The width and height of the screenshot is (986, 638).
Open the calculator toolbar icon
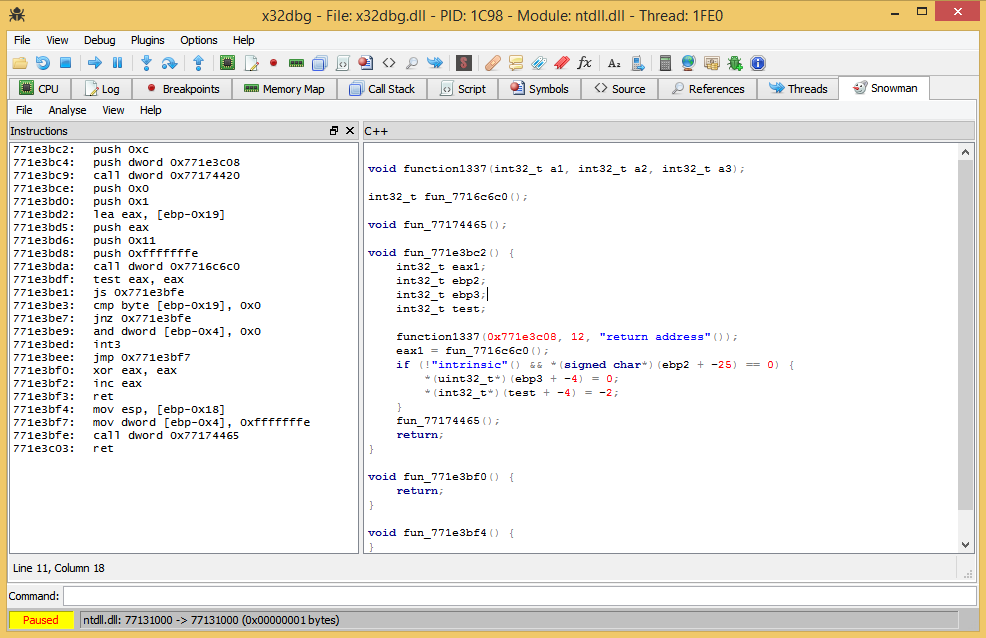(x=665, y=63)
